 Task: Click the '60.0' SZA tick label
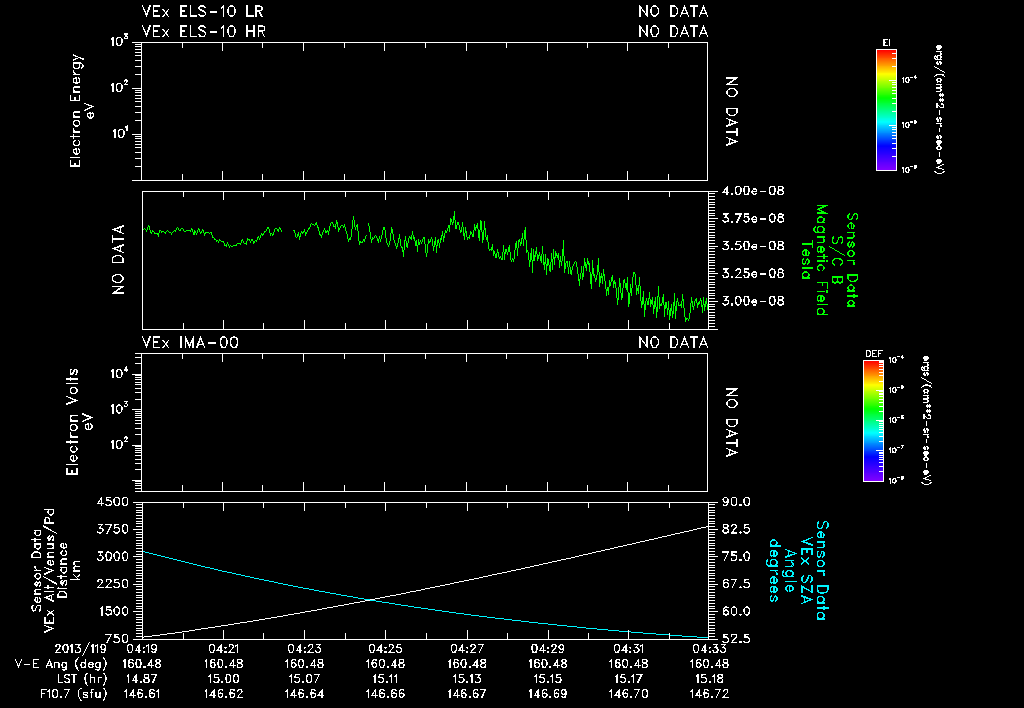(x=736, y=611)
